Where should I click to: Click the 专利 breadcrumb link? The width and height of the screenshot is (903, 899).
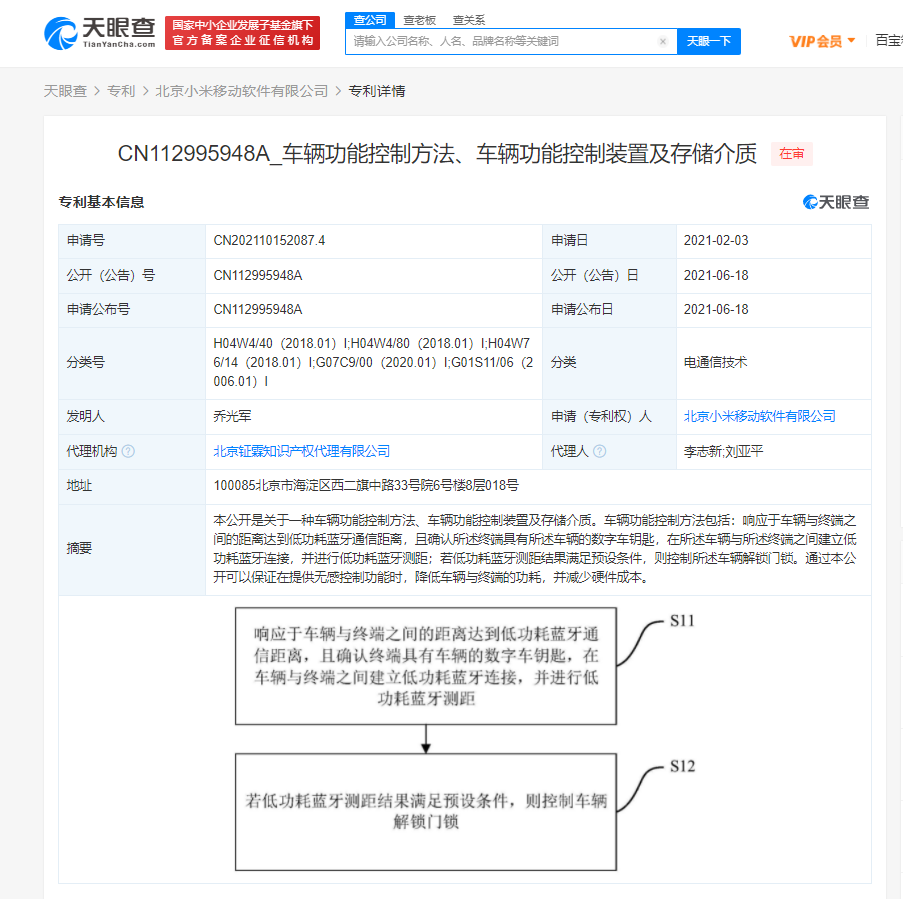(x=120, y=89)
